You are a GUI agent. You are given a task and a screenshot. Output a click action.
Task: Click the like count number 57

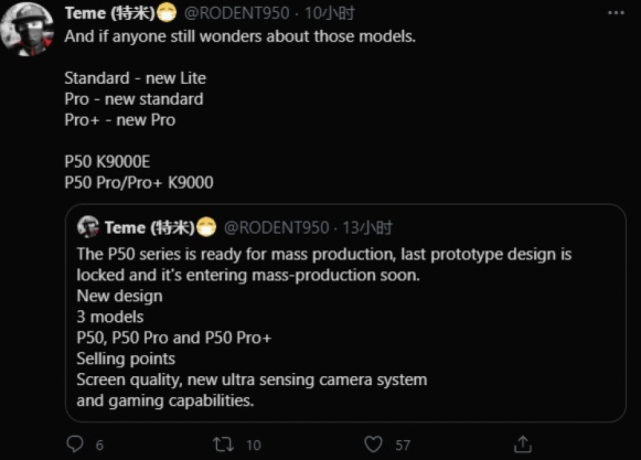pos(403,444)
